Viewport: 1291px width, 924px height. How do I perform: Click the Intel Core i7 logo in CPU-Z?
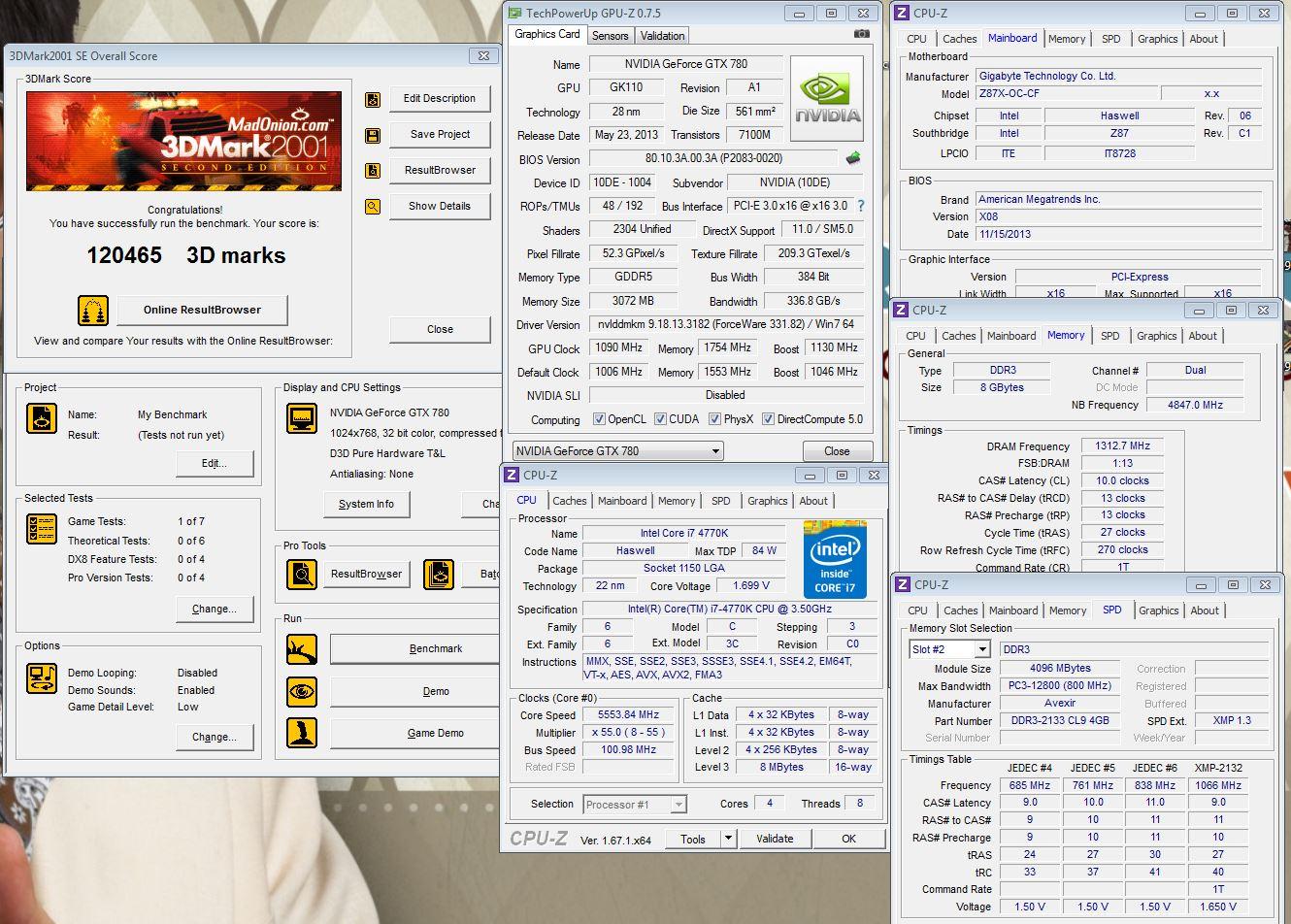tap(835, 560)
